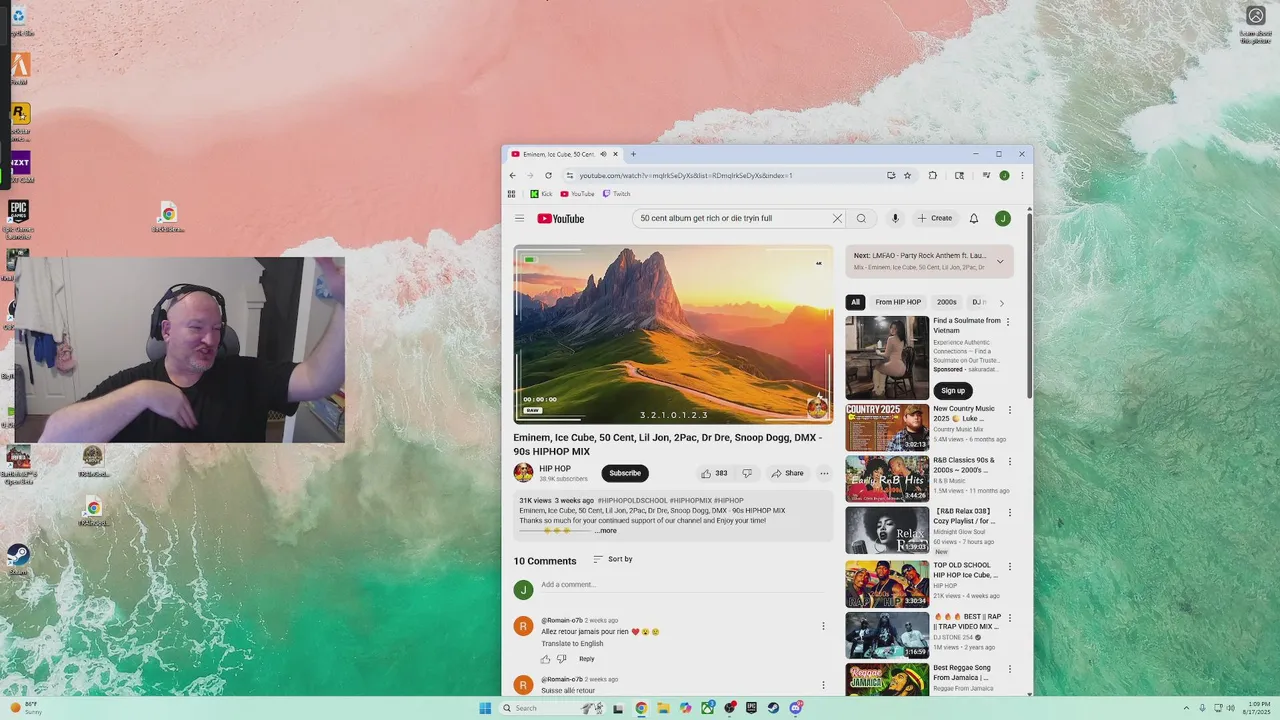Open Steam from the taskbar
Viewport: 1280px width, 720px height.
[773, 708]
